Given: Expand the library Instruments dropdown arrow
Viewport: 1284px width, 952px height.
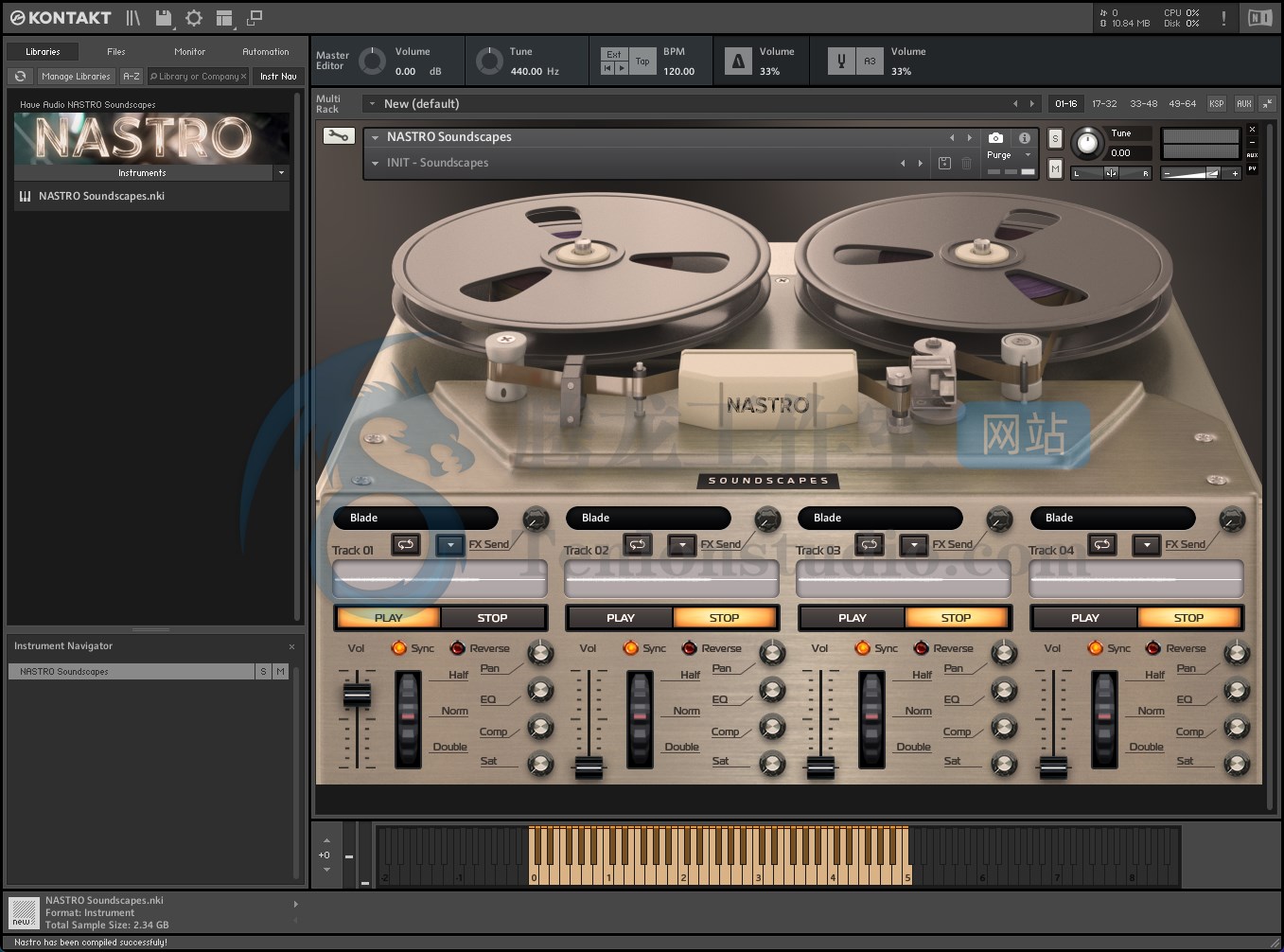Looking at the screenshot, I should [x=281, y=173].
